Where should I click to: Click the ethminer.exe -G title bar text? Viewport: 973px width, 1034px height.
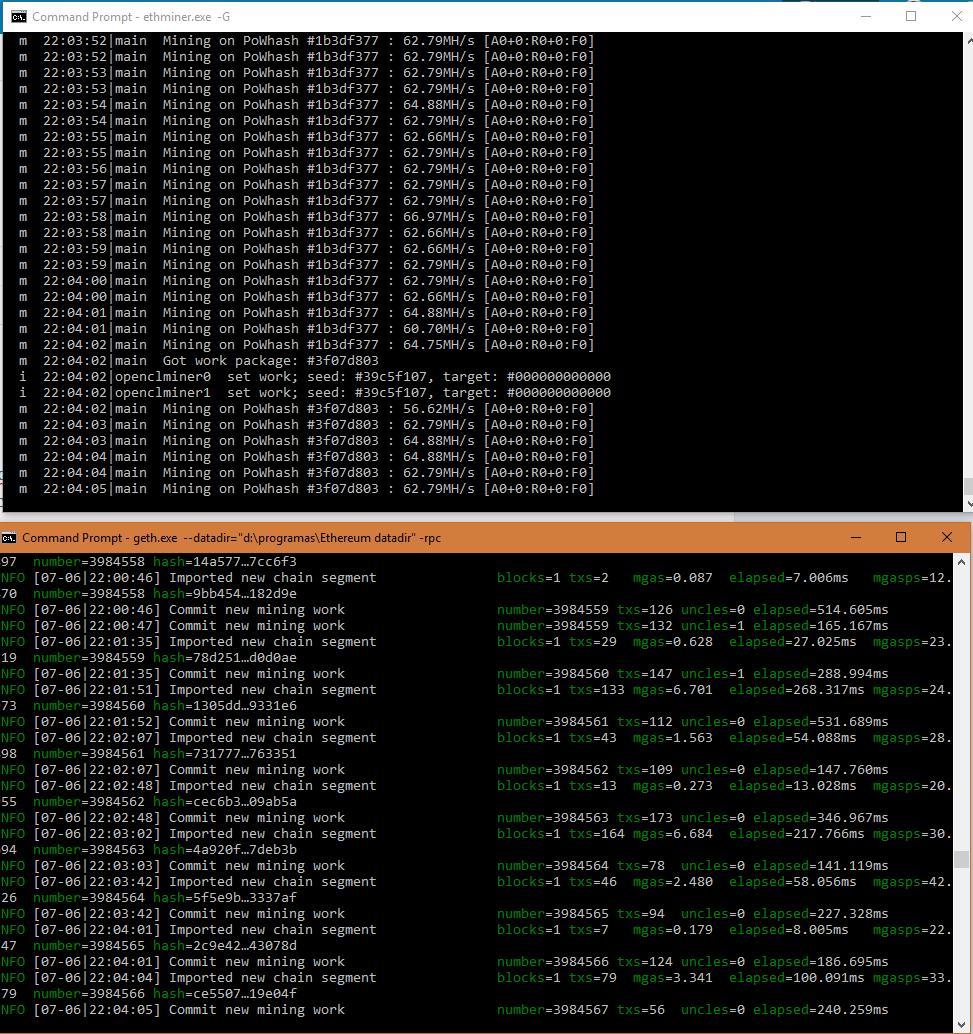pos(131,16)
